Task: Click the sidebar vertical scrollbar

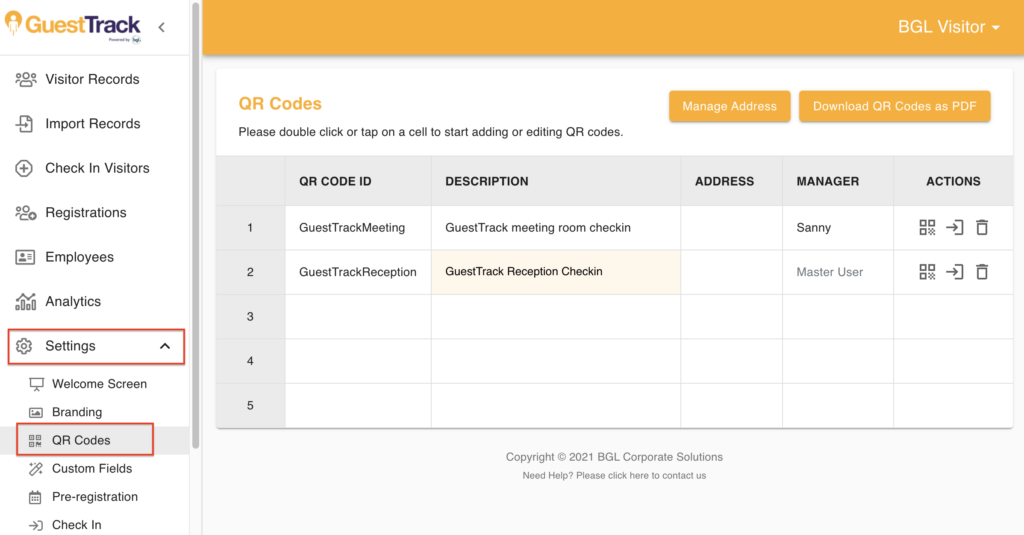Action: coord(195,225)
